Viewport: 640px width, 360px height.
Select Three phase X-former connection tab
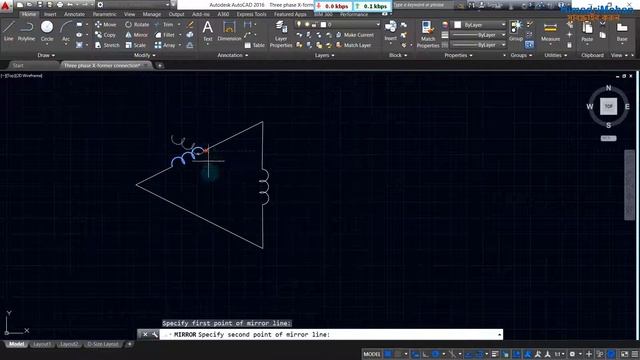pos(106,66)
